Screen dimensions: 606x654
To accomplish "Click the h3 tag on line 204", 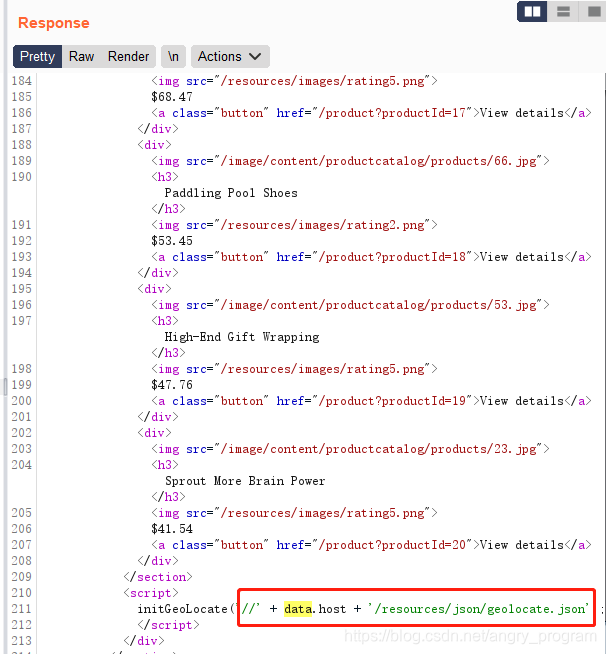I will [165, 465].
